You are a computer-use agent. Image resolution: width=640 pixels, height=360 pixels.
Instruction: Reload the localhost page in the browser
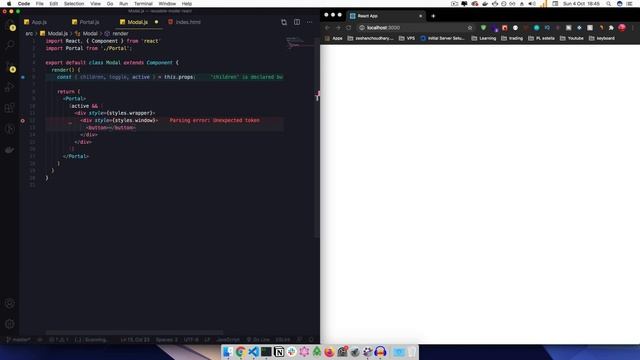coord(349,28)
